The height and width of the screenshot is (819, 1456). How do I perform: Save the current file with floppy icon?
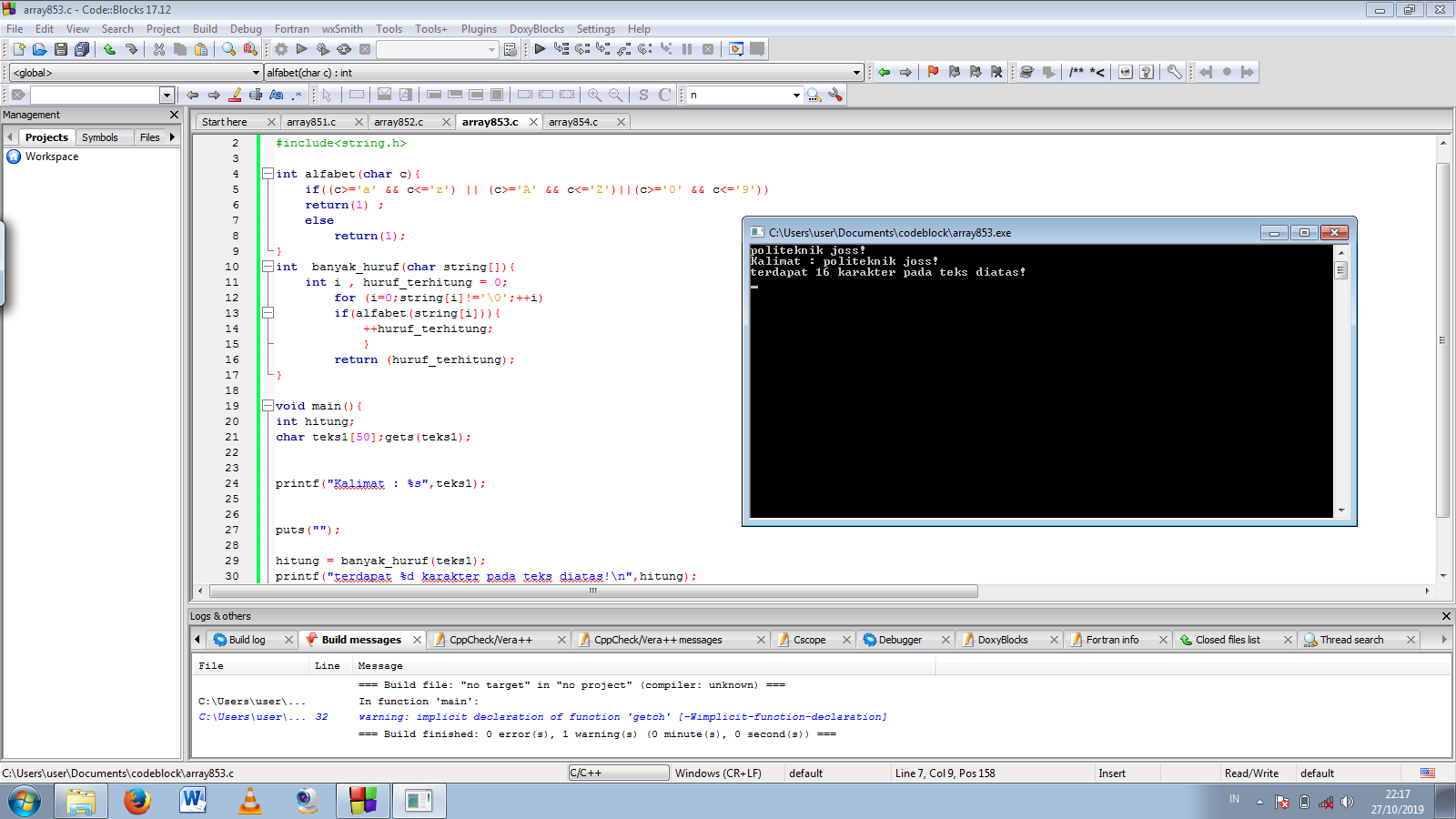point(61,49)
